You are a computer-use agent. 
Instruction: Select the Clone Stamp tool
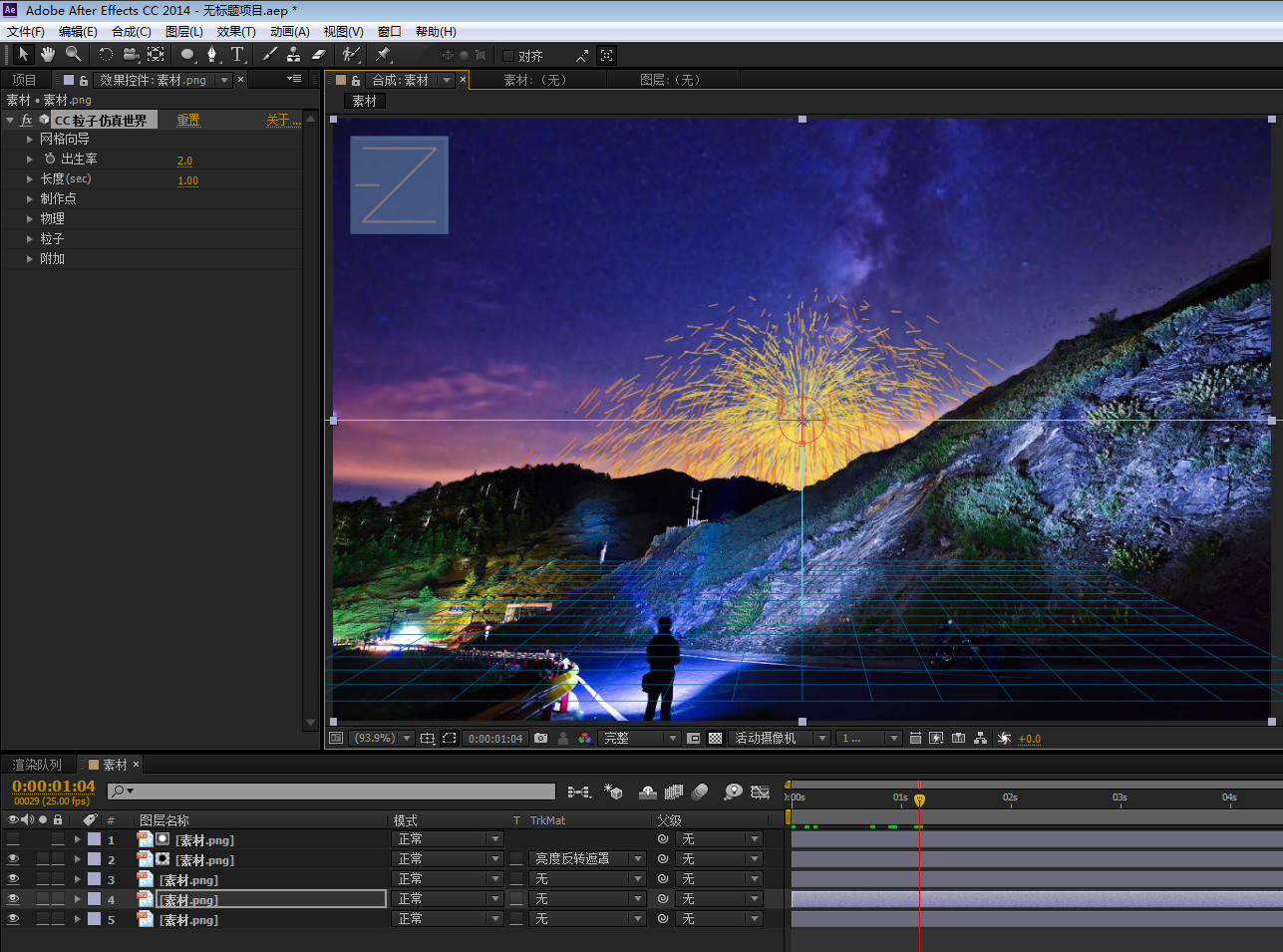293,55
